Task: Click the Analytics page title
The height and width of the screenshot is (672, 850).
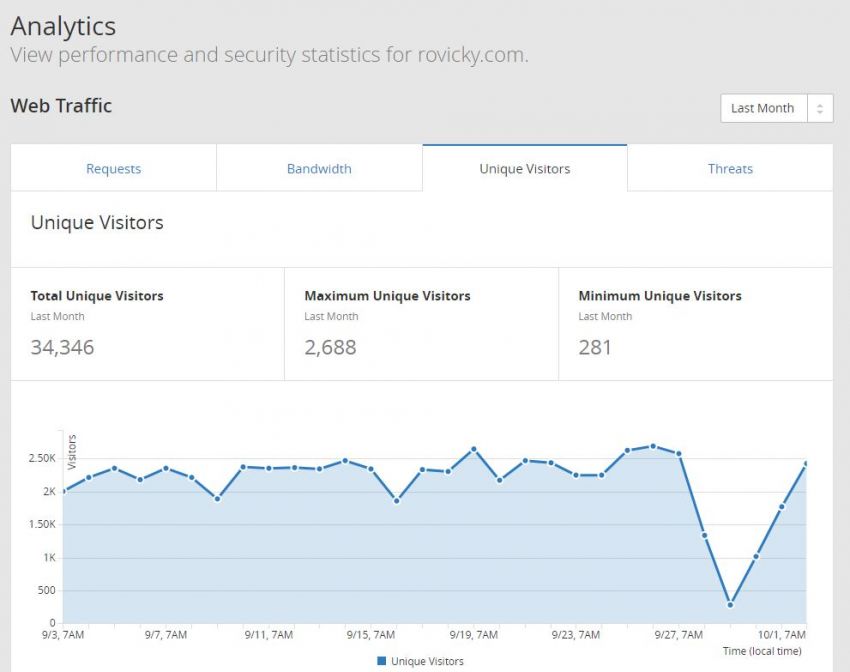Action: tap(63, 26)
